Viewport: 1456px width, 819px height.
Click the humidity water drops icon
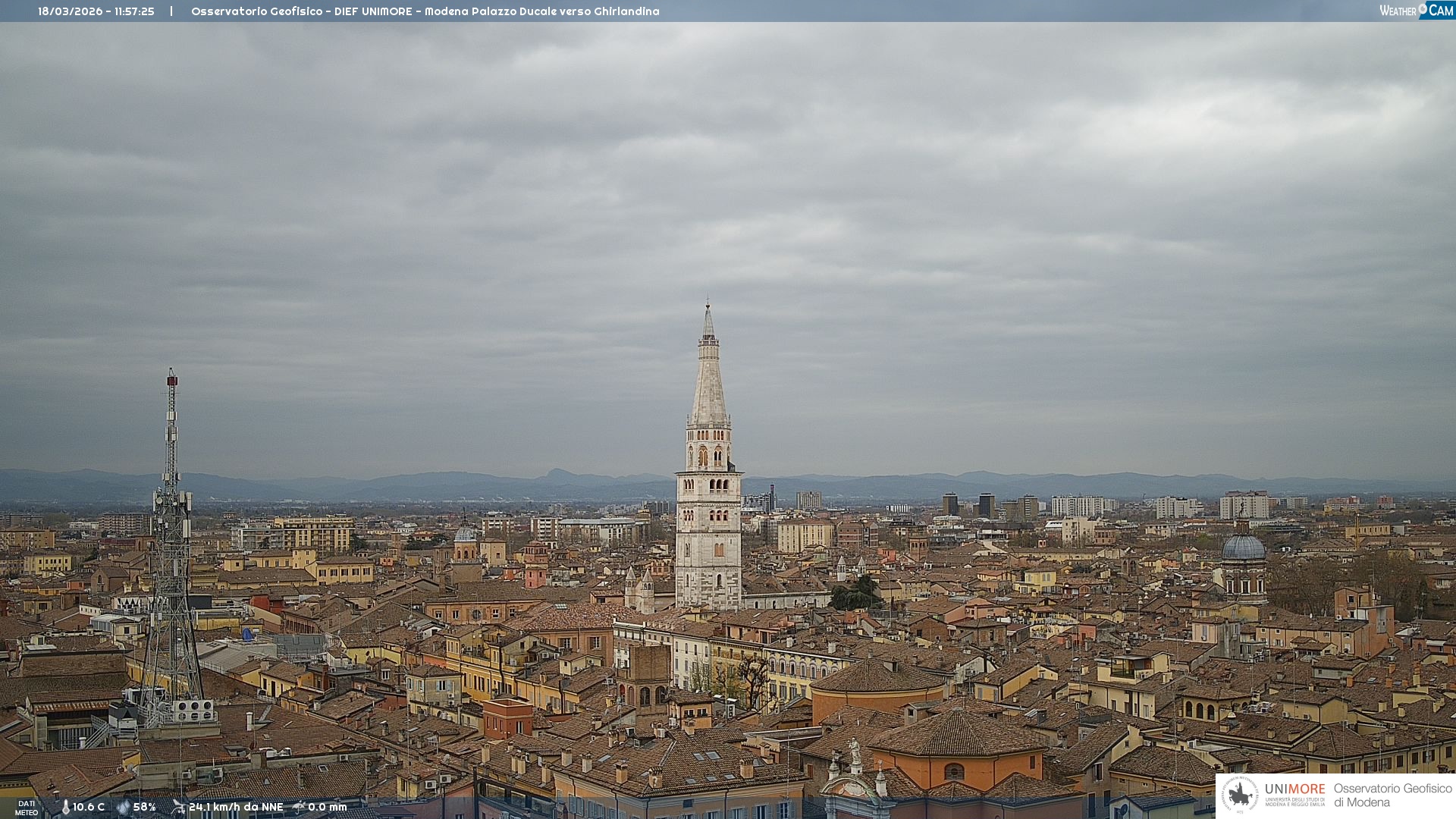point(123,807)
